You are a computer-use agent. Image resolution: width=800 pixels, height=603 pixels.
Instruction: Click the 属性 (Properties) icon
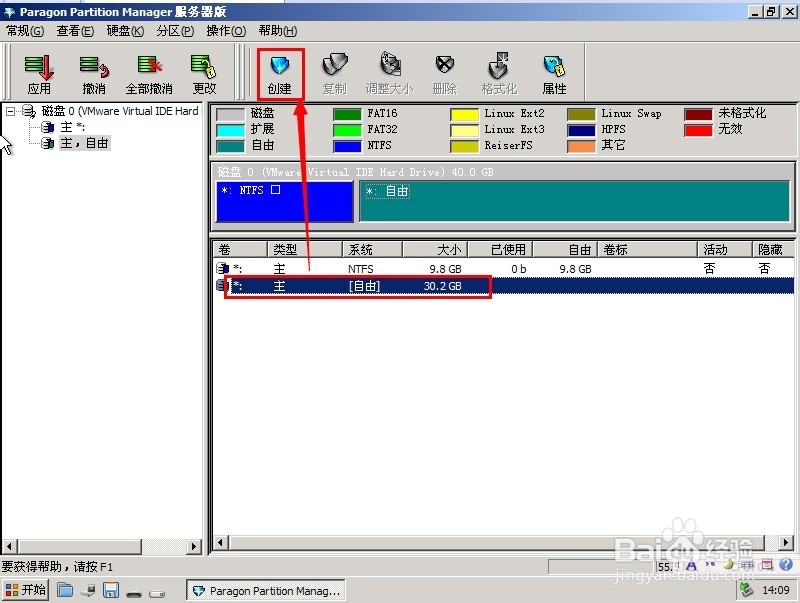tap(554, 73)
